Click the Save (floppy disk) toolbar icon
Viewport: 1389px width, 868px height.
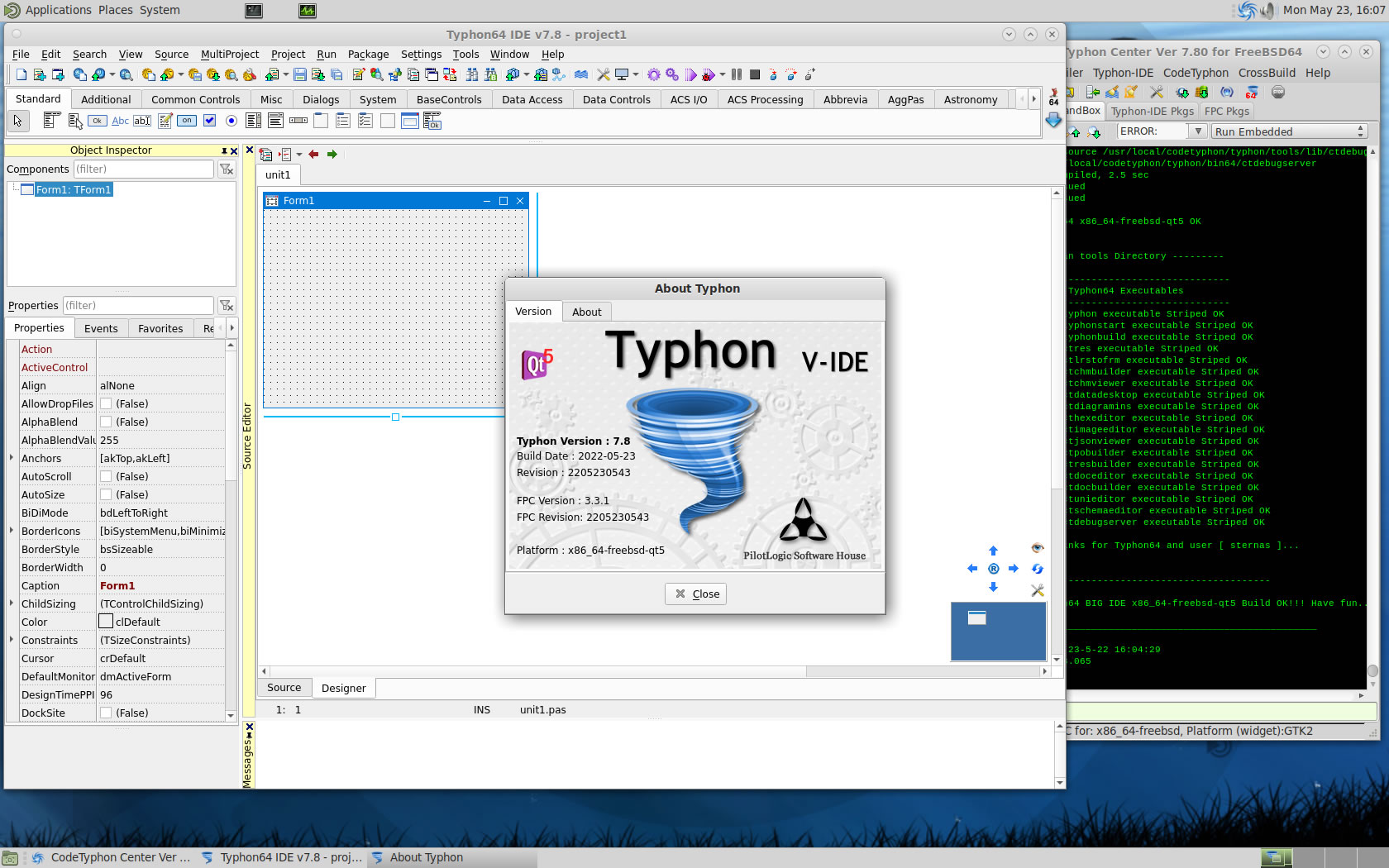point(300,74)
